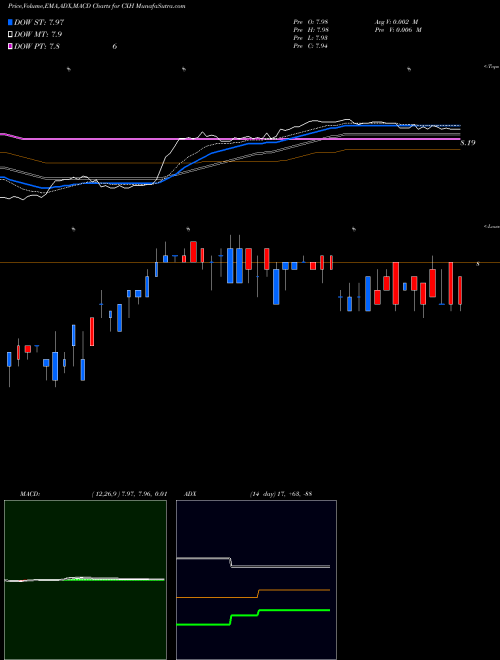The image size is (500, 660).
Task: Click the 'Pre C: 7.94' value
Action: [311, 46]
